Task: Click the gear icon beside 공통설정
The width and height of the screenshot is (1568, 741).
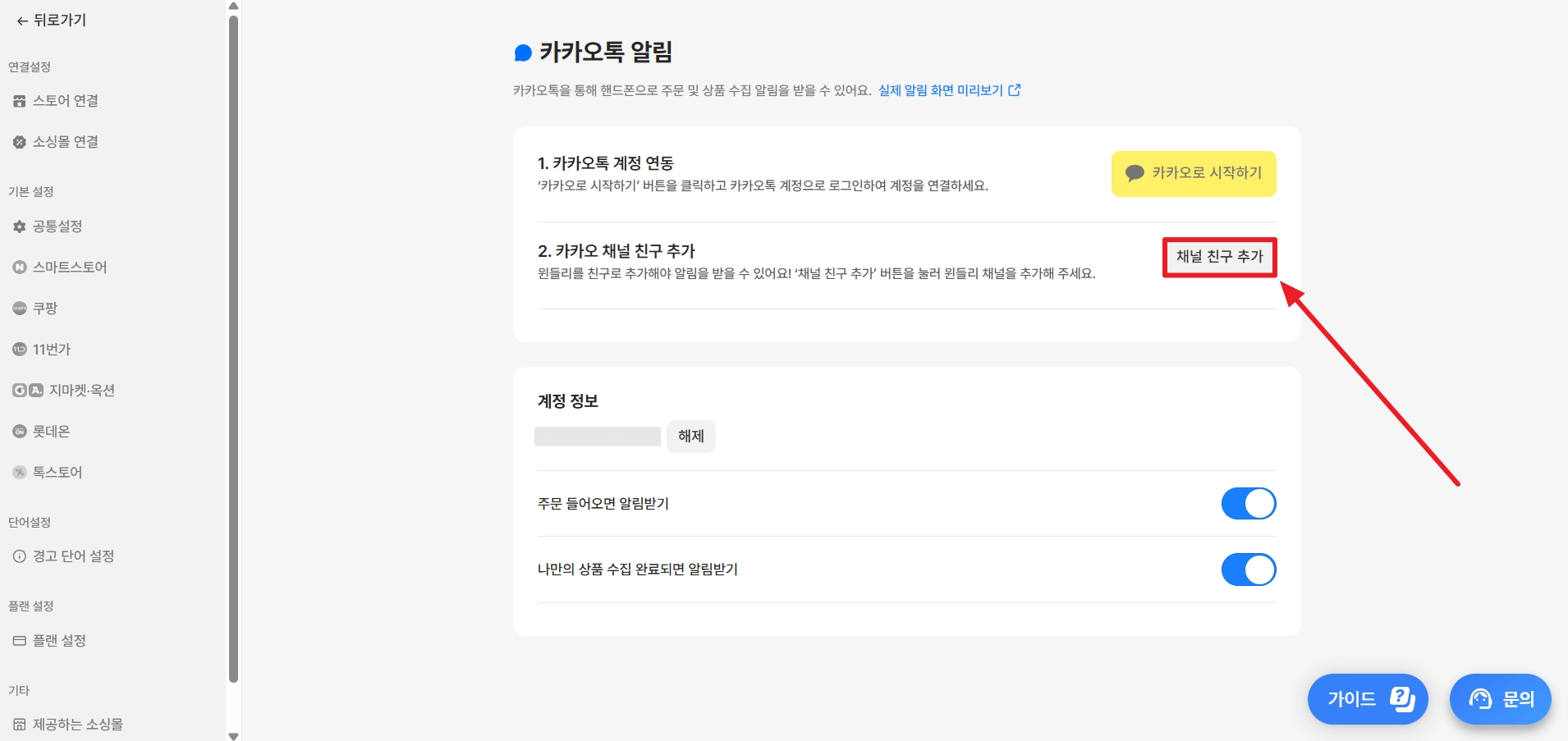Action: point(20,226)
